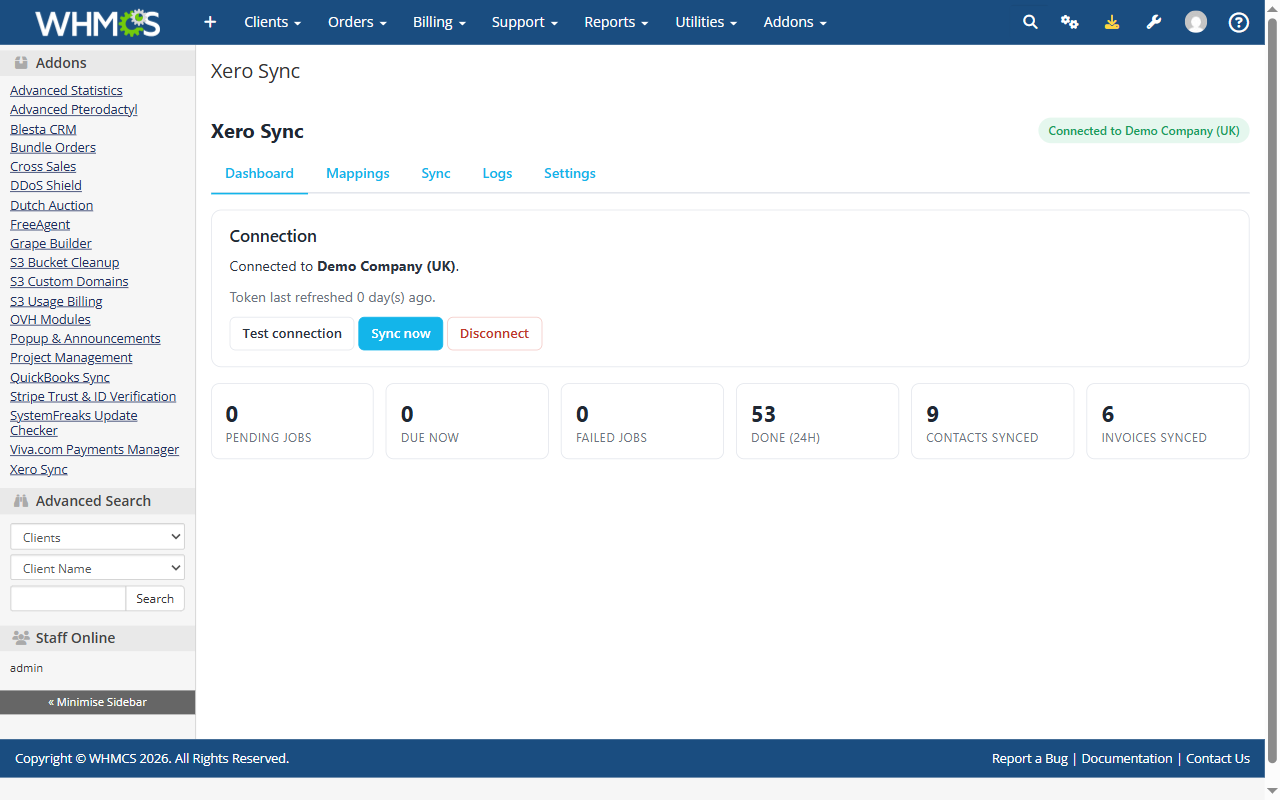Expand the Addons menu
Image resolution: width=1280 pixels, height=800 pixels.
(795, 22)
